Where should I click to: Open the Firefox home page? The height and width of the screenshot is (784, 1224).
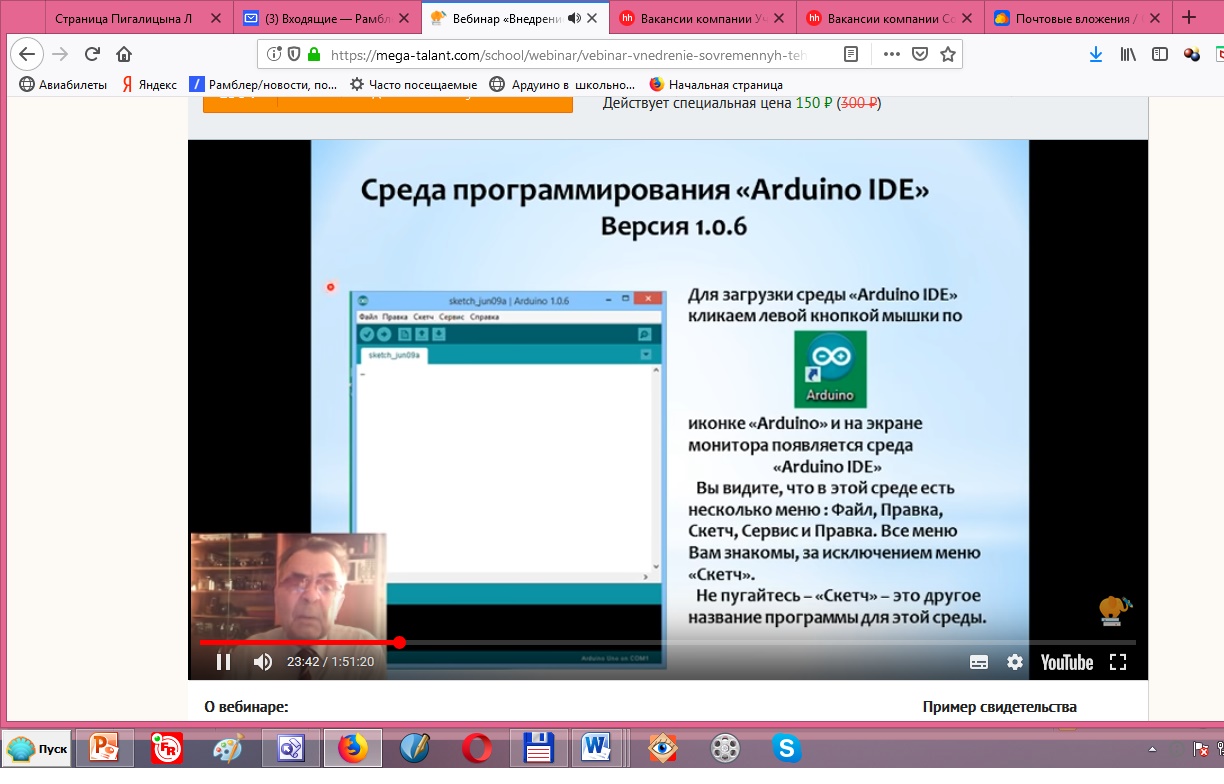(124, 55)
